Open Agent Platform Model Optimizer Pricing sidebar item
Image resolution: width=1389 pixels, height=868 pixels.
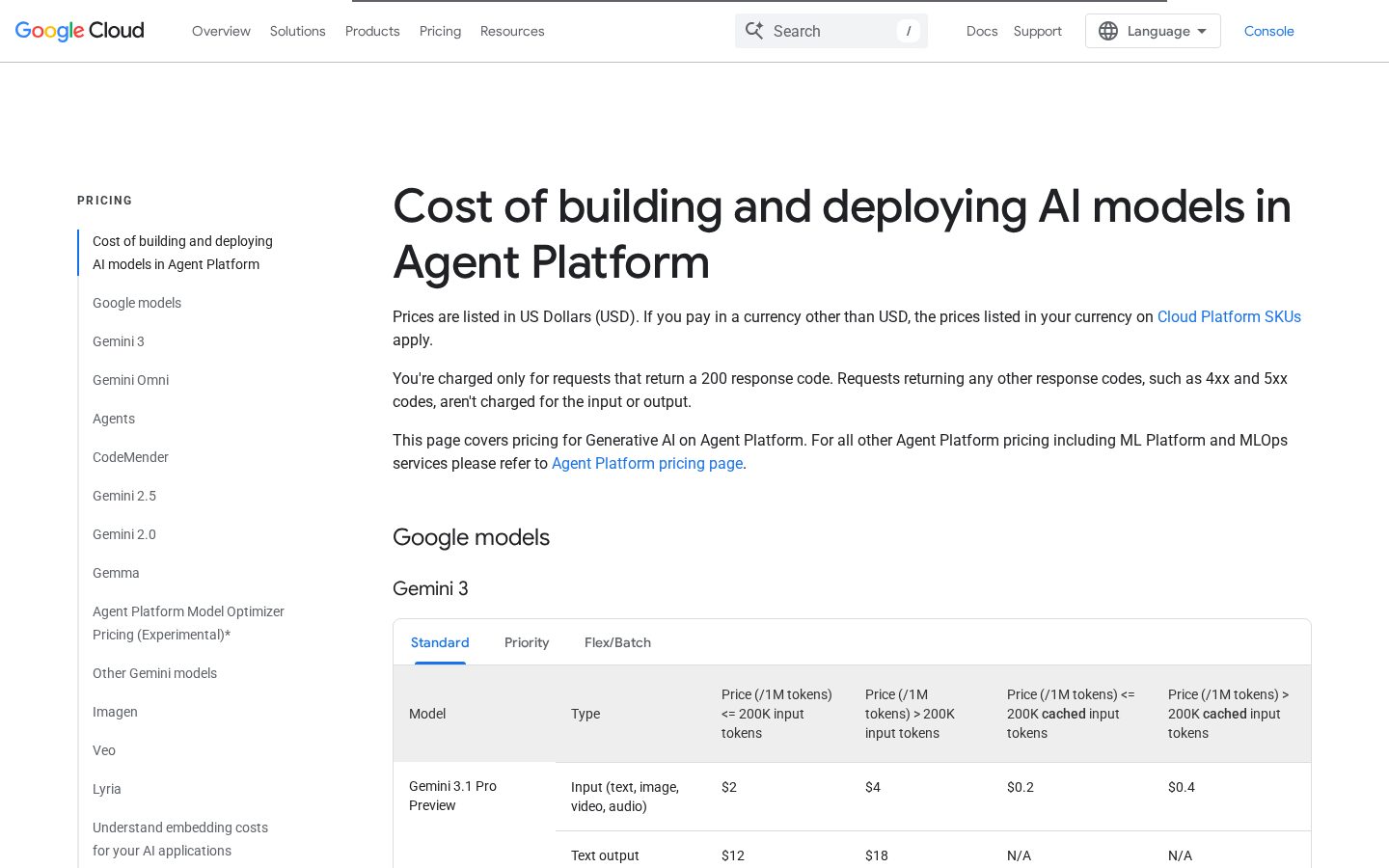(x=188, y=623)
